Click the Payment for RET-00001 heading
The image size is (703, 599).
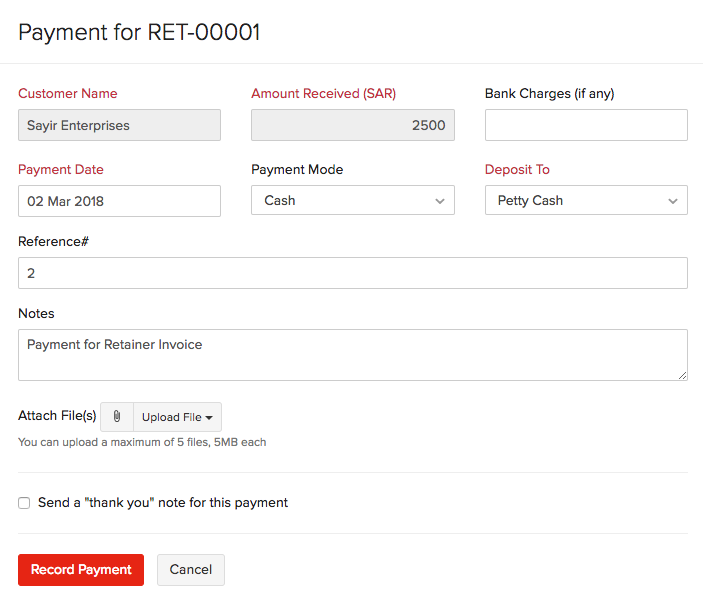click(139, 32)
